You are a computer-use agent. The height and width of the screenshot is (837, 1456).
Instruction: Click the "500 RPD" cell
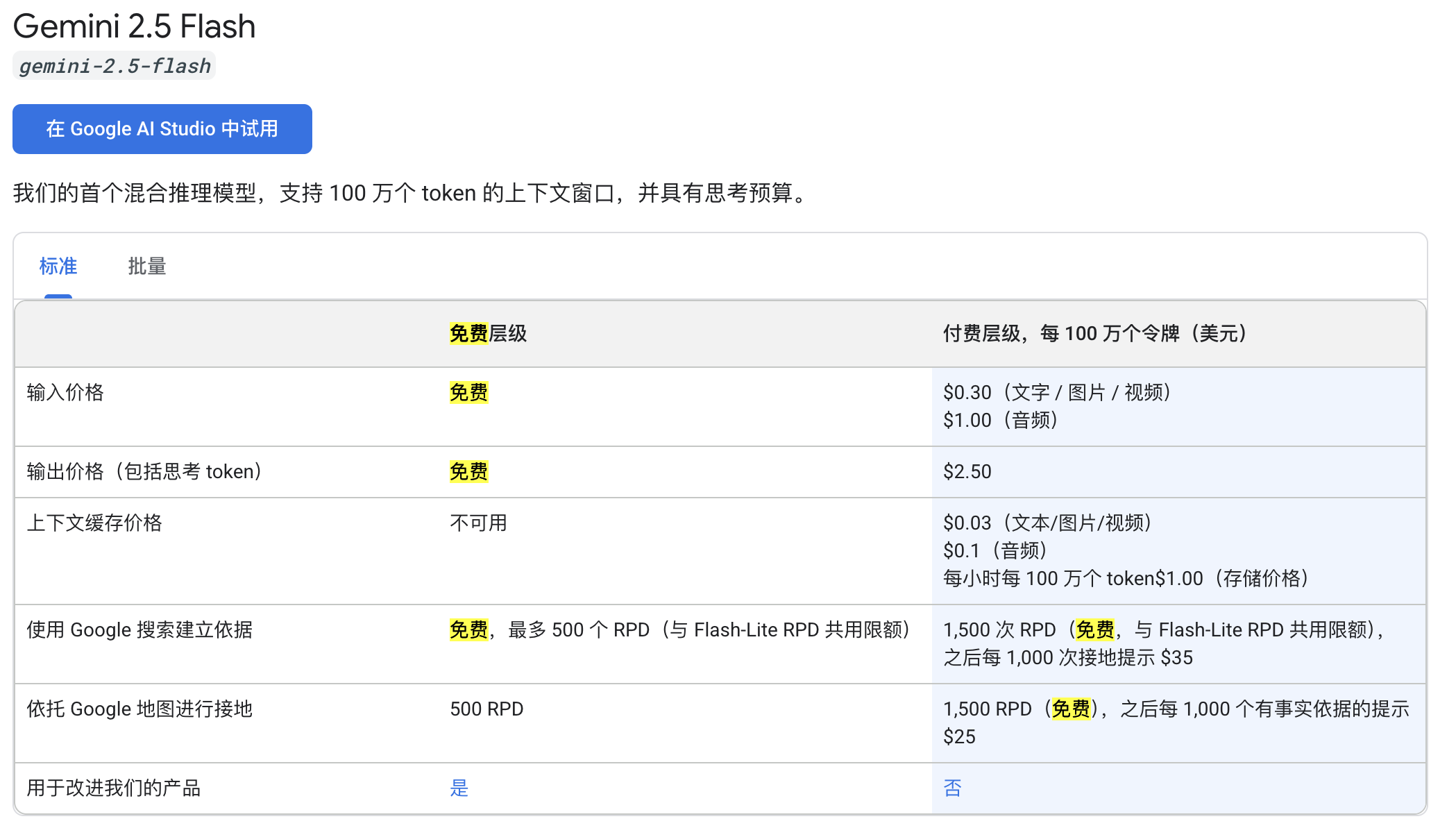coord(486,709)
